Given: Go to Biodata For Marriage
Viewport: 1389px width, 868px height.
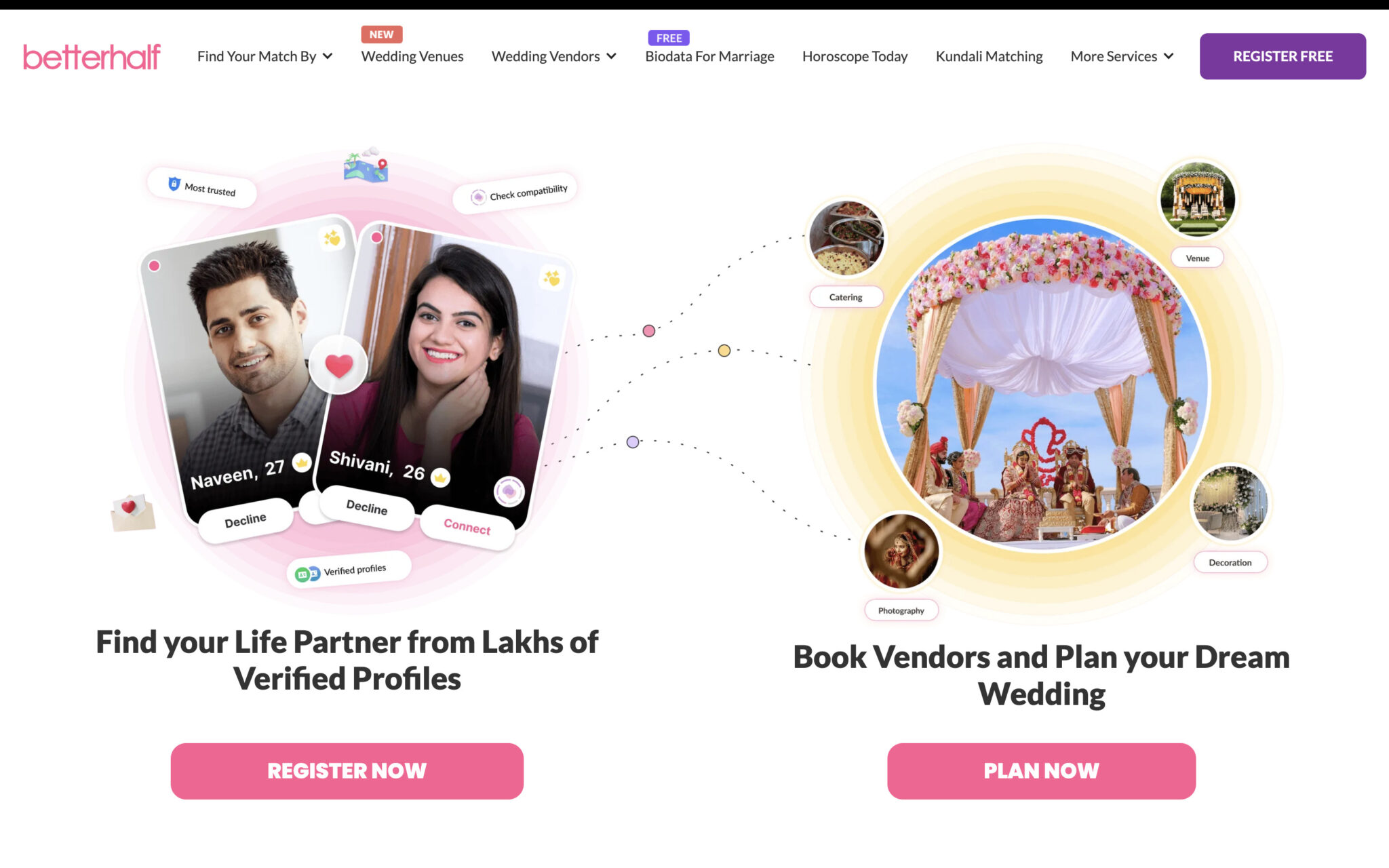Looking at the screenshot, I should pyautogui.click(x=709, y=56).
